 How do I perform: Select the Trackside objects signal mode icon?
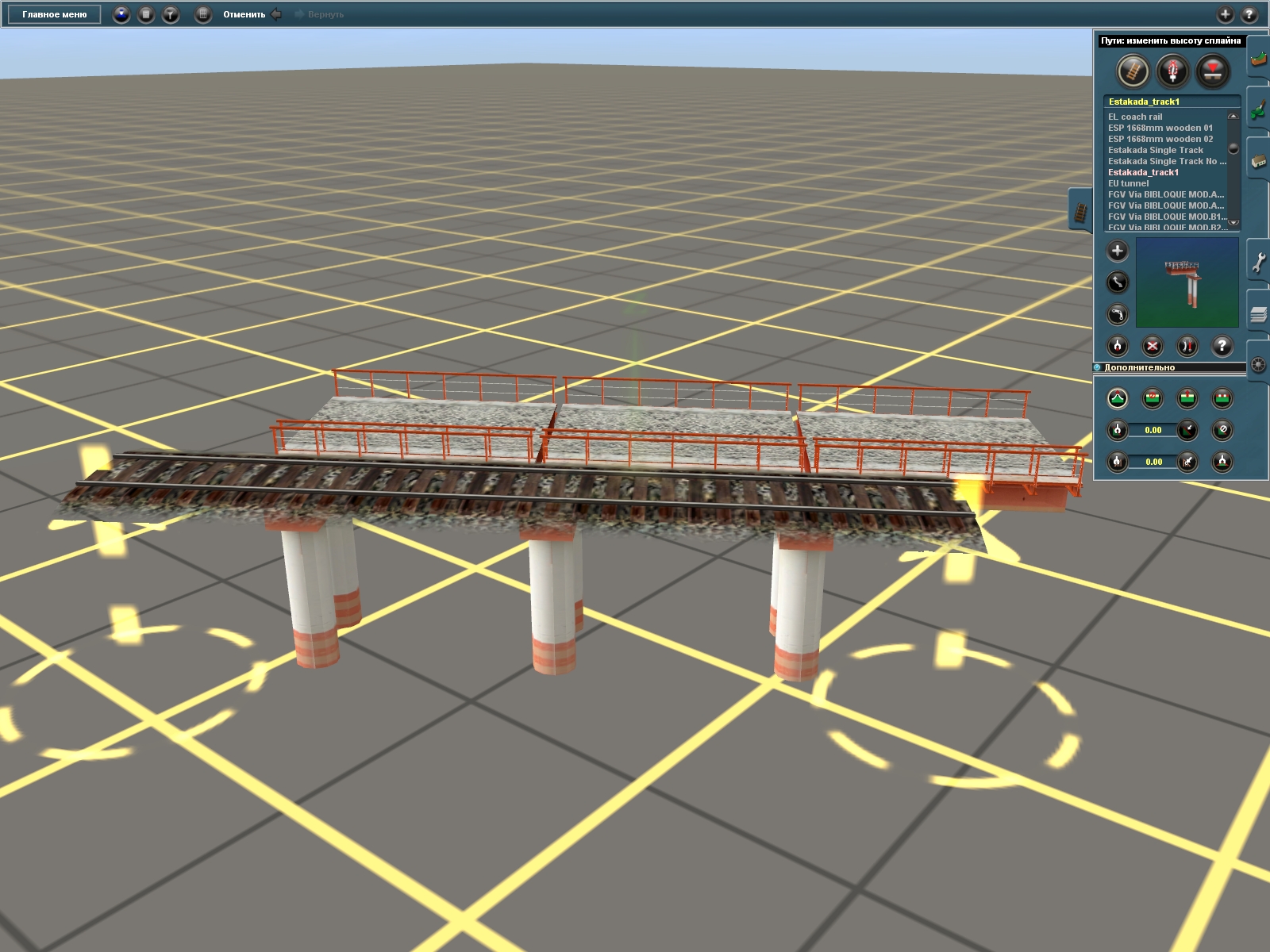point(1172,71)
